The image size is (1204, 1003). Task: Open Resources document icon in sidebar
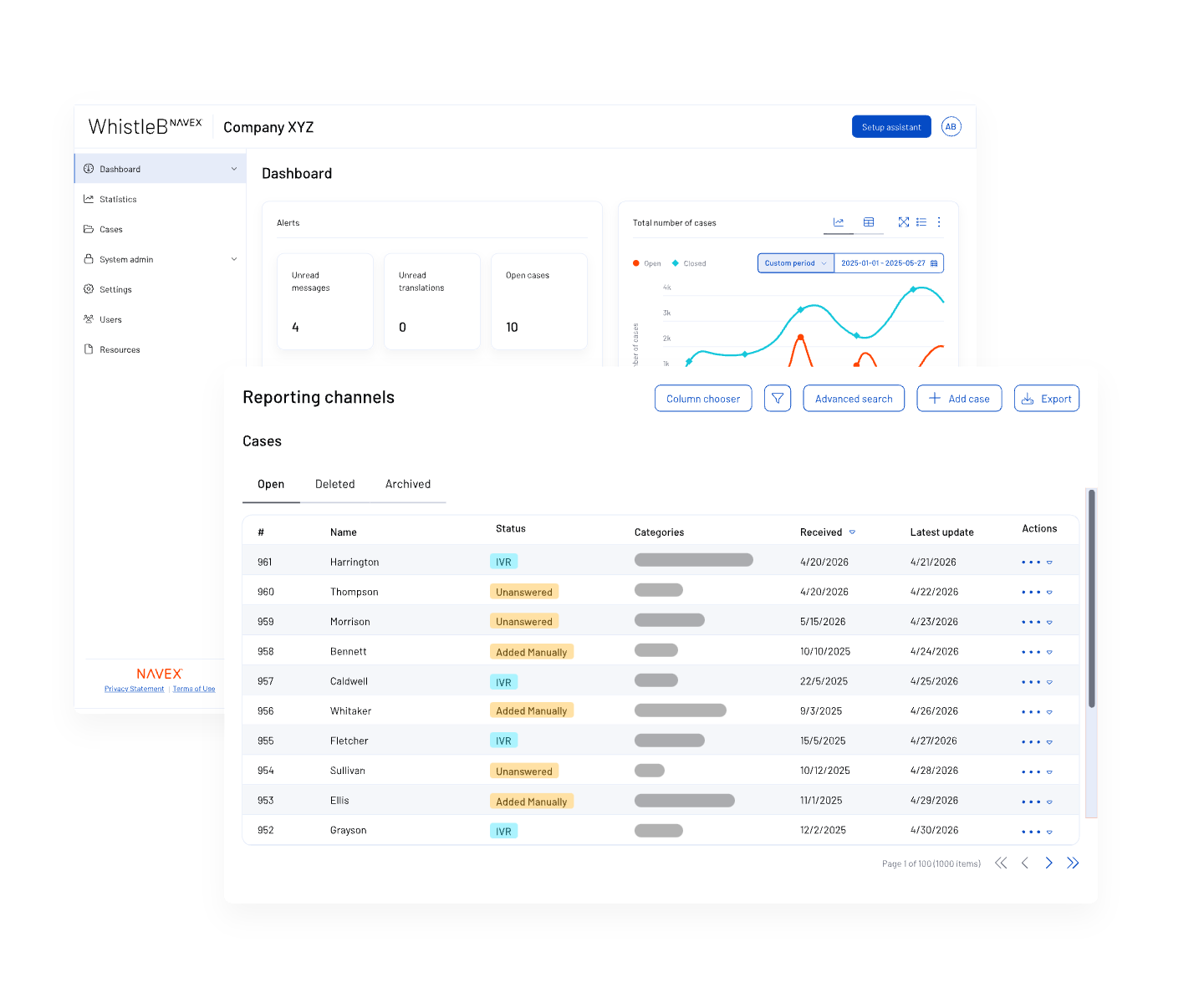(x=89, y=349)
